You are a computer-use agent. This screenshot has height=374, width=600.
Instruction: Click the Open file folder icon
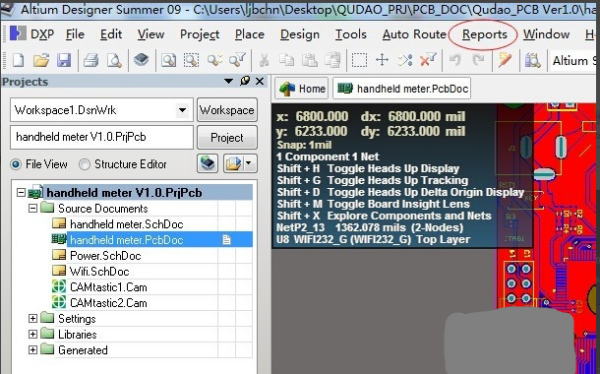click(41, 60)
